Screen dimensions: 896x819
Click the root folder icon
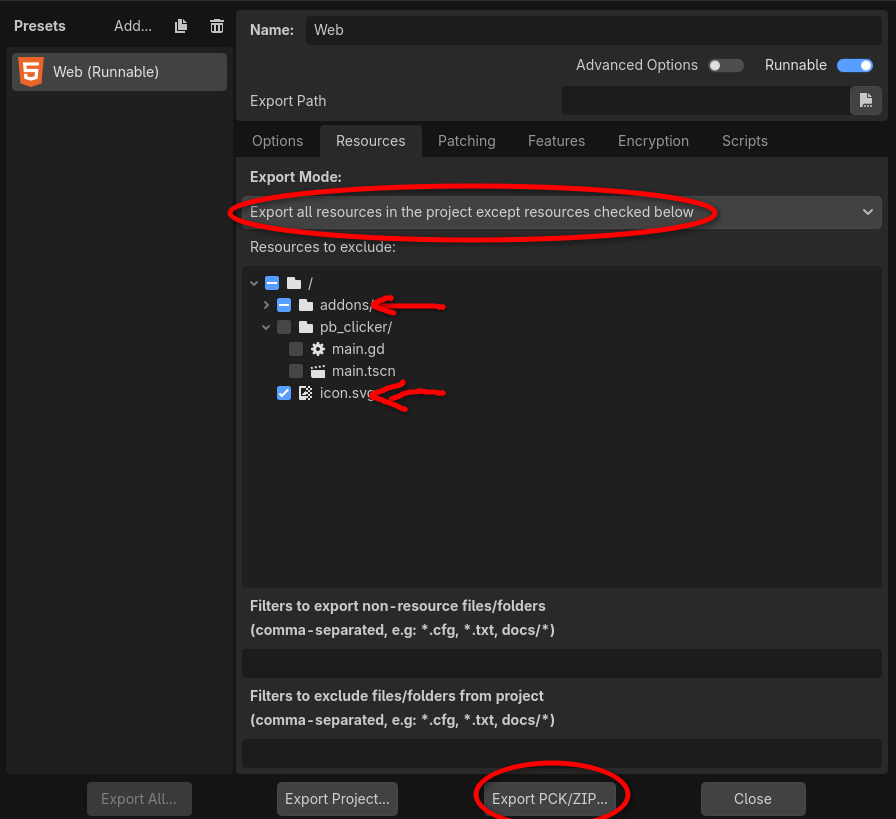pos(294,283)
